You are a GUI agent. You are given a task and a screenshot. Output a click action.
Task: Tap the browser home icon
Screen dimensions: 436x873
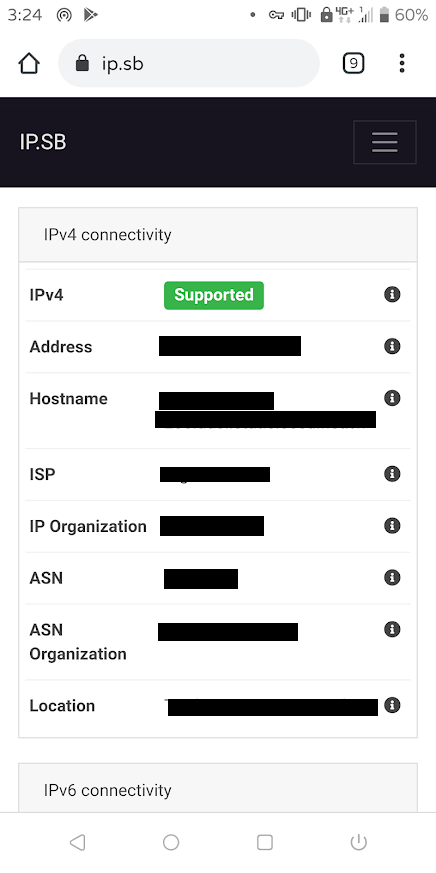click(29, 63)
